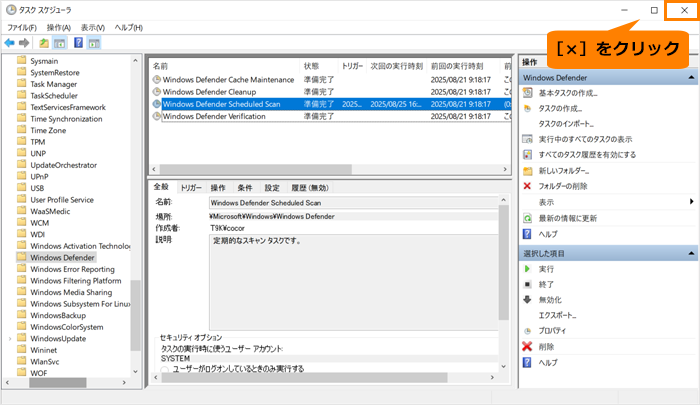Open the ファイル(F) menu
Viewport: 700px width, 405px height.
click(x=21, y=28)
